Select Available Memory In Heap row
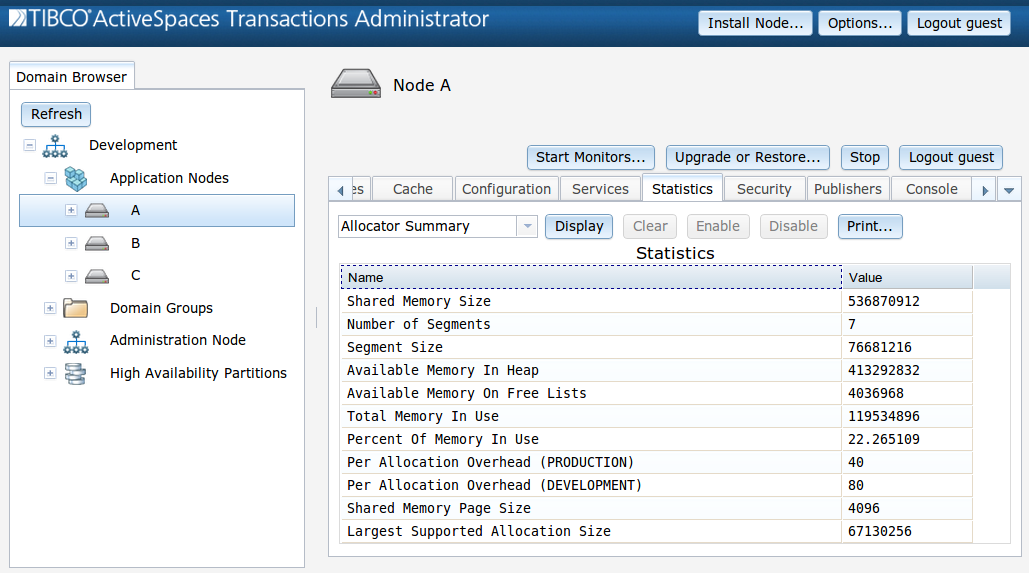The image size is (1029, 573). (656, 370)
